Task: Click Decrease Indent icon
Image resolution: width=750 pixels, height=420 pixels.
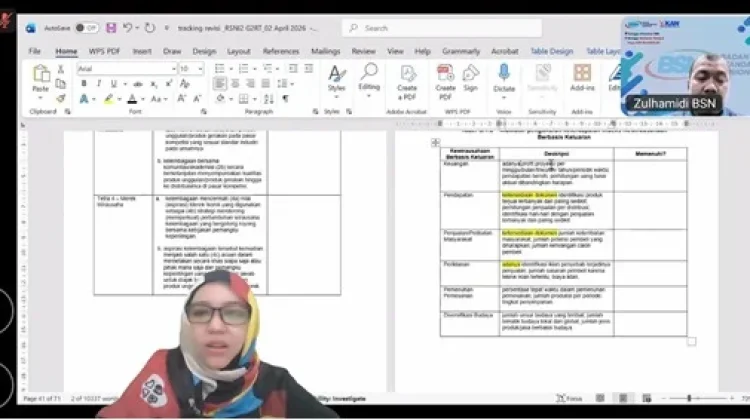Action: (293, 69)
